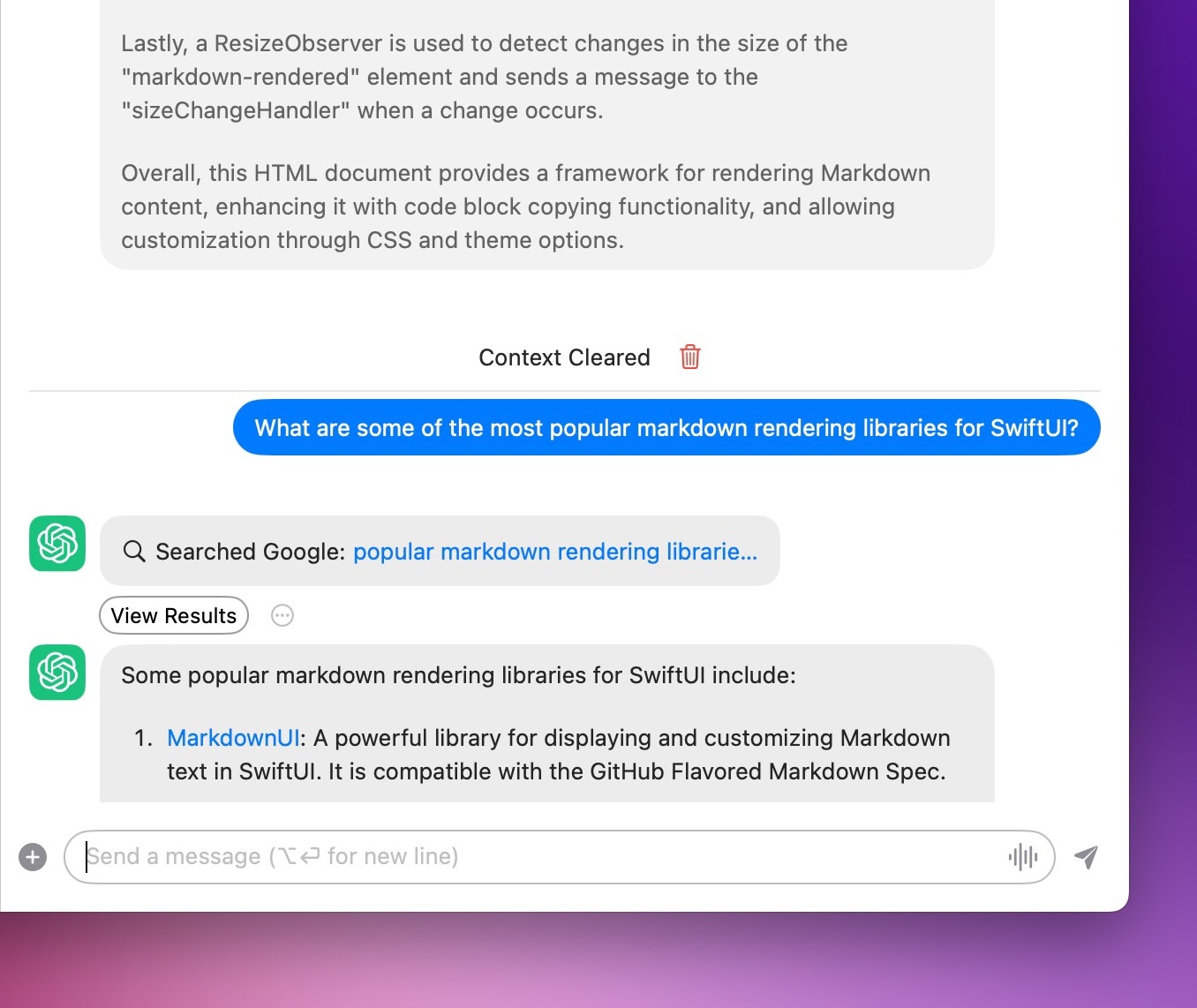Click the blue SwiftUI question message bubble
The height and width of the screenshot is (1008, 1197).
pyautogui.click(x=666, y=428)
